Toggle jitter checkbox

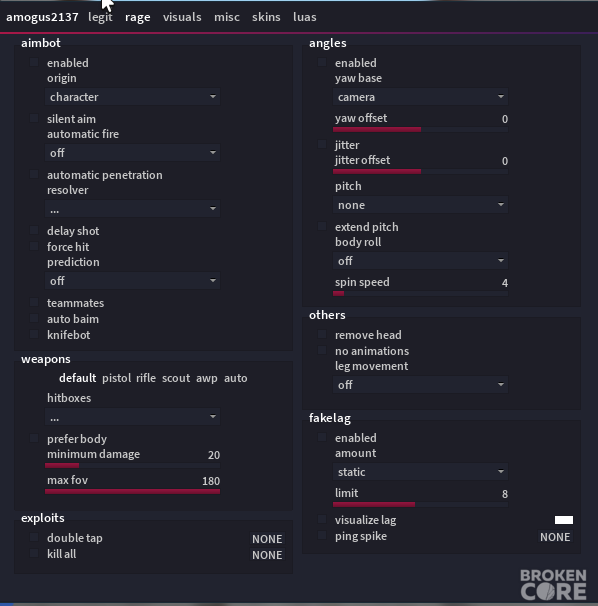[322, 144]
